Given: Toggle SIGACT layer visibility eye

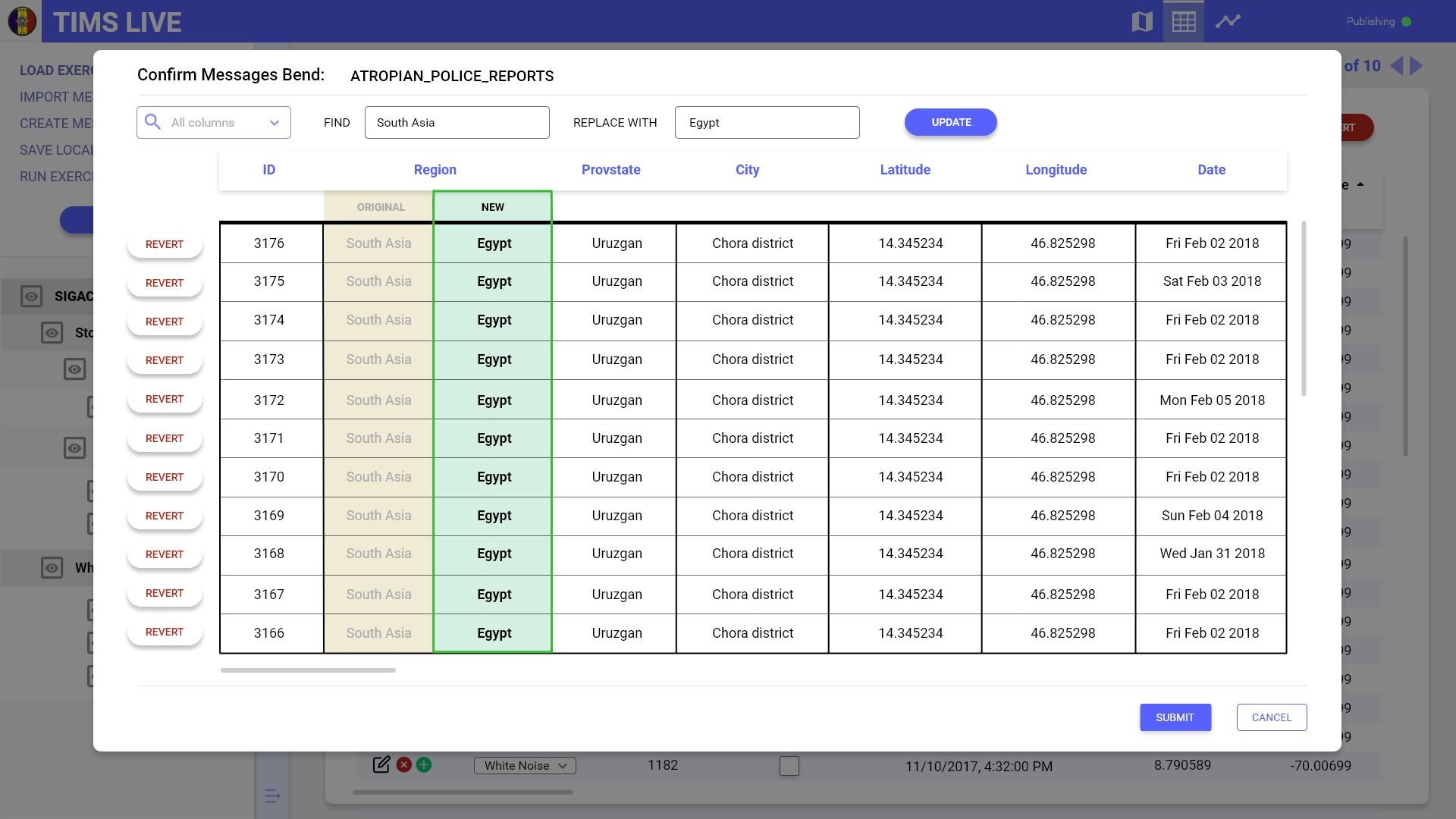Looking at the screenshot, I should (x=31, y=297).
